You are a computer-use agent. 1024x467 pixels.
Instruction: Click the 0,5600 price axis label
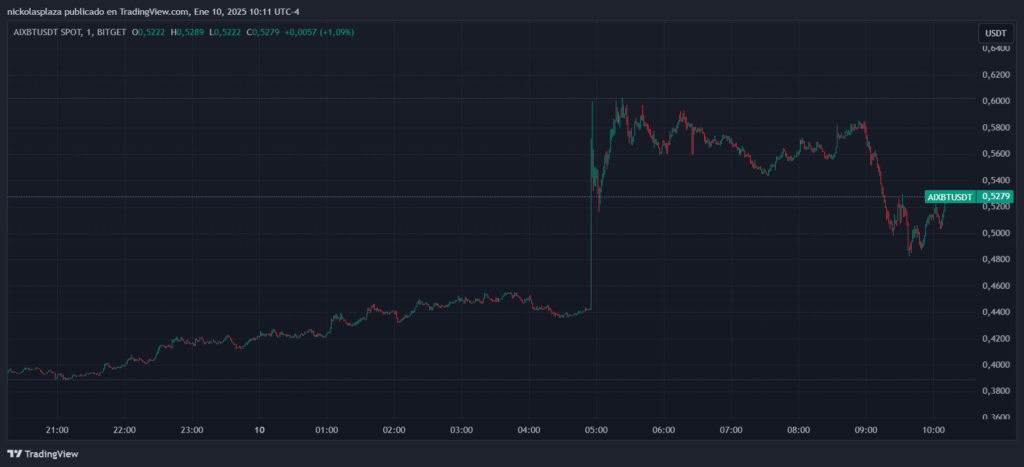[x=996, y=154]
